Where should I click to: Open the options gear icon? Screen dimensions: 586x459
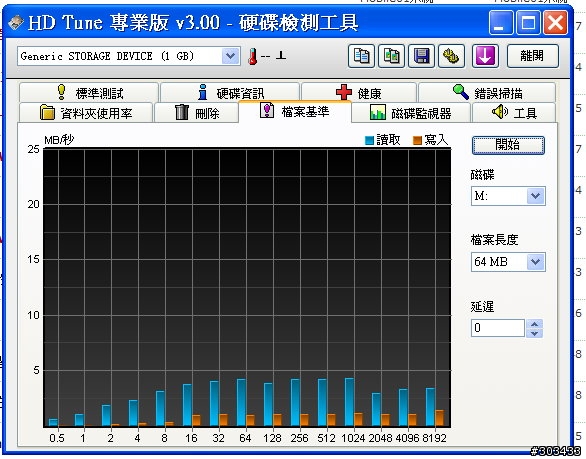click(451, 56)
